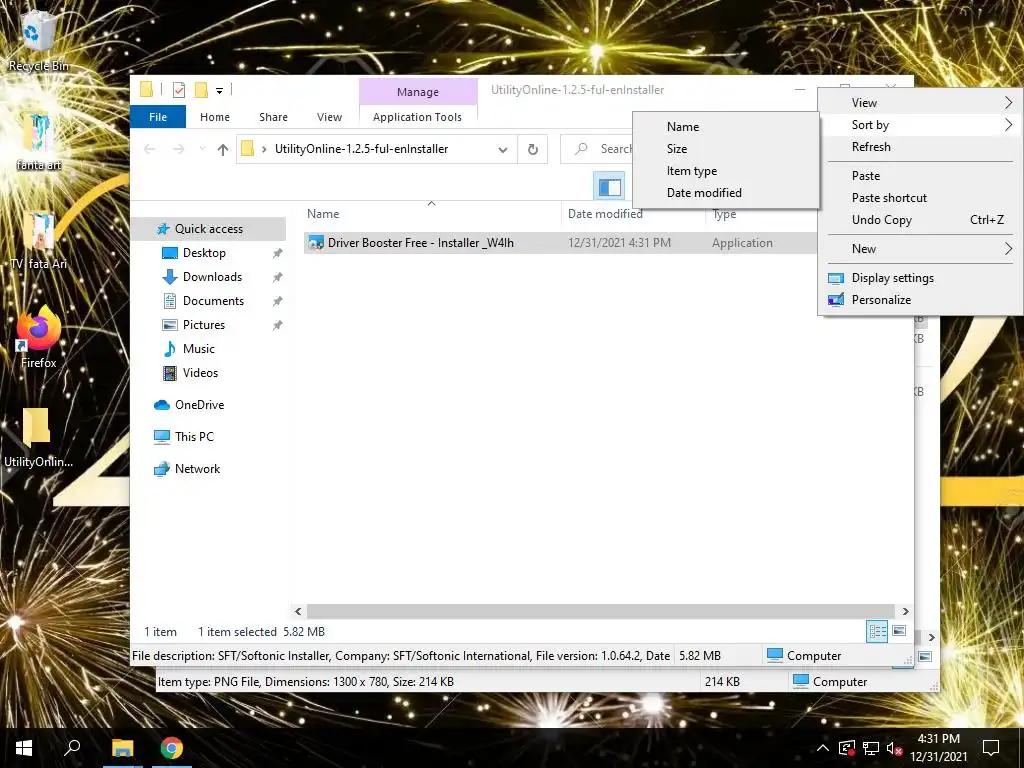1024x768 pixels.
Task: Click Paste in the context menu
Action: 920,176
